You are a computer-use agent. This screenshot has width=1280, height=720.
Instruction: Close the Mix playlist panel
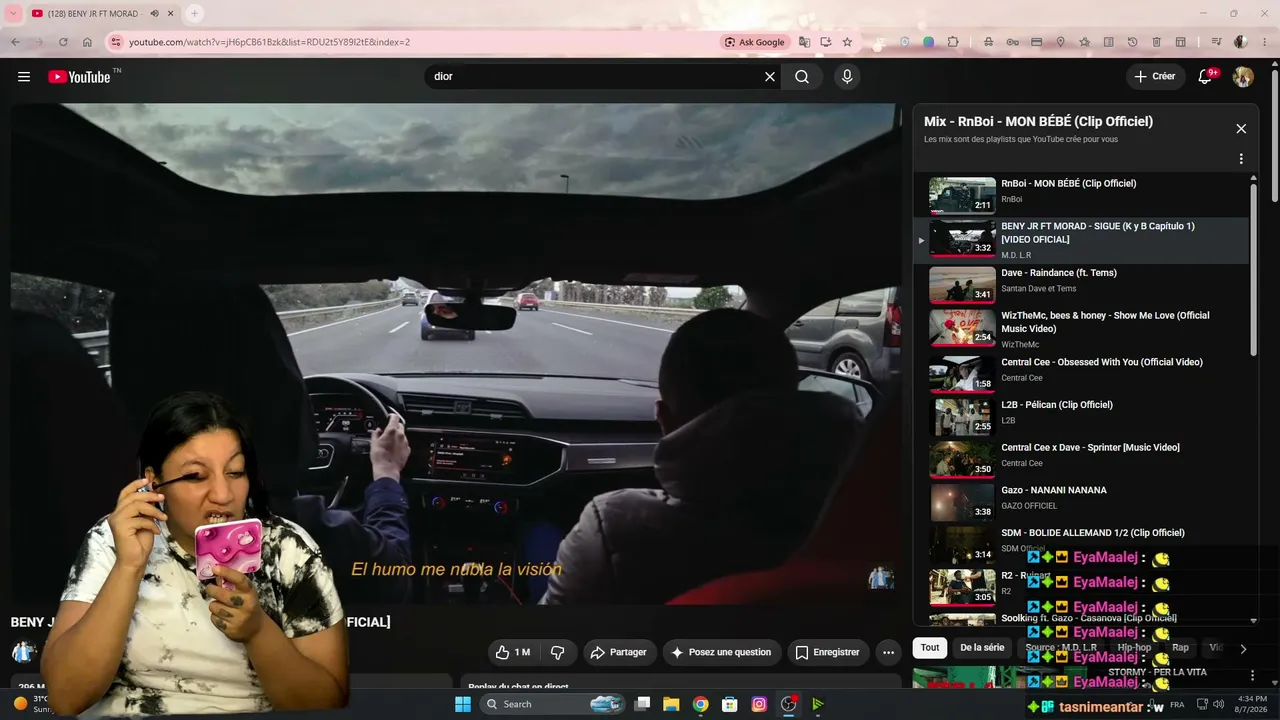[x=1241, y=129]
